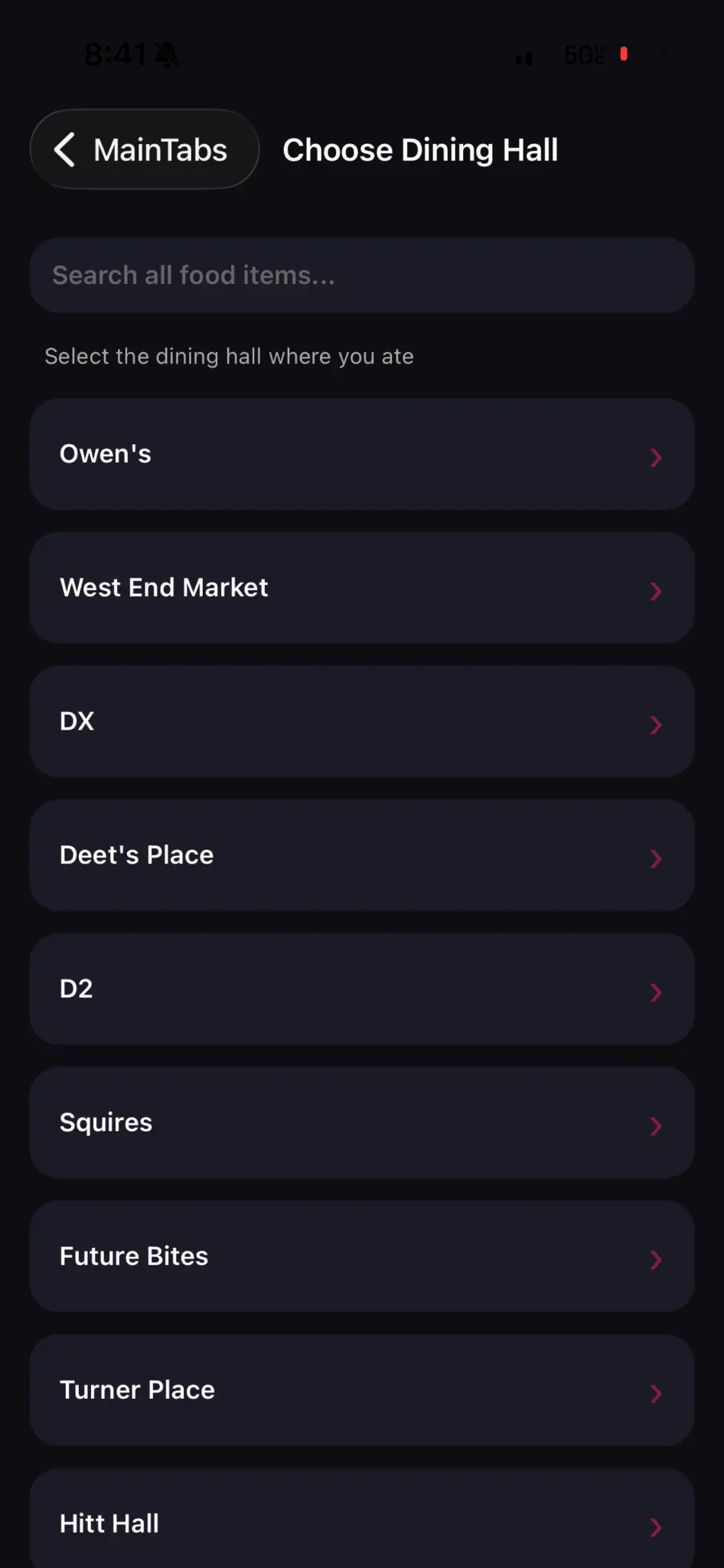The width and height of the screenshot is (724, 1568).
Task: Click chevron beside Future Bites
Action: [655, 1259]
